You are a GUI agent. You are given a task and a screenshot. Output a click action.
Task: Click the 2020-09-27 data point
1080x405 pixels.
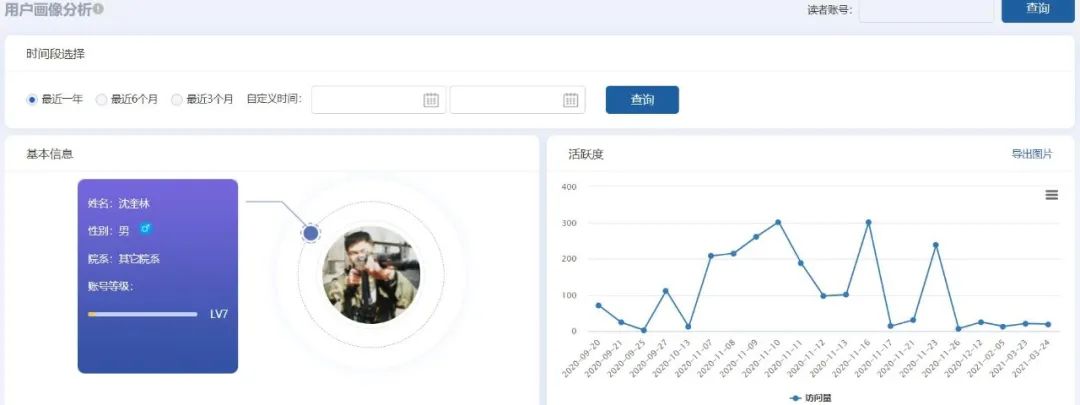pos(665,291)
